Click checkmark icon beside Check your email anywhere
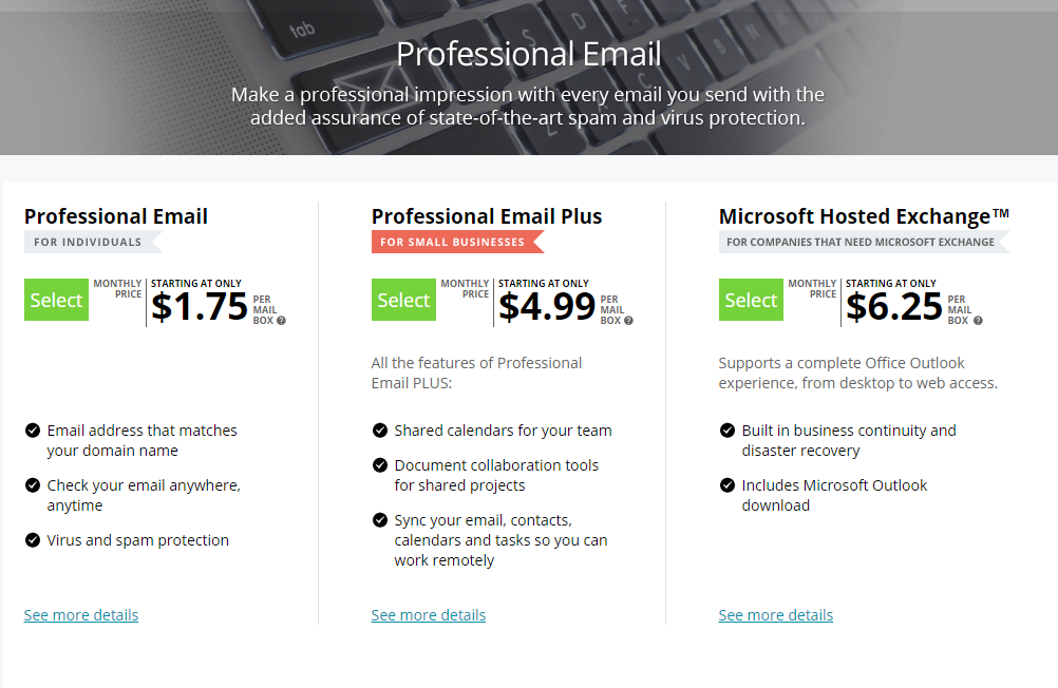 pyautogui.click(x=32, y=485)
